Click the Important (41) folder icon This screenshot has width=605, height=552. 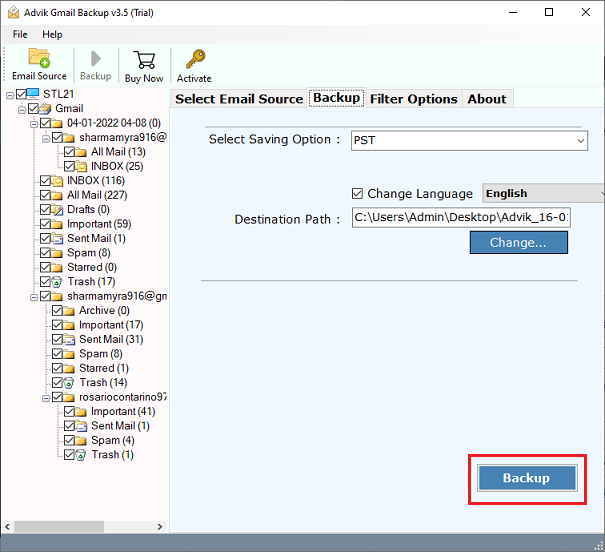click(x=81, y=412)
